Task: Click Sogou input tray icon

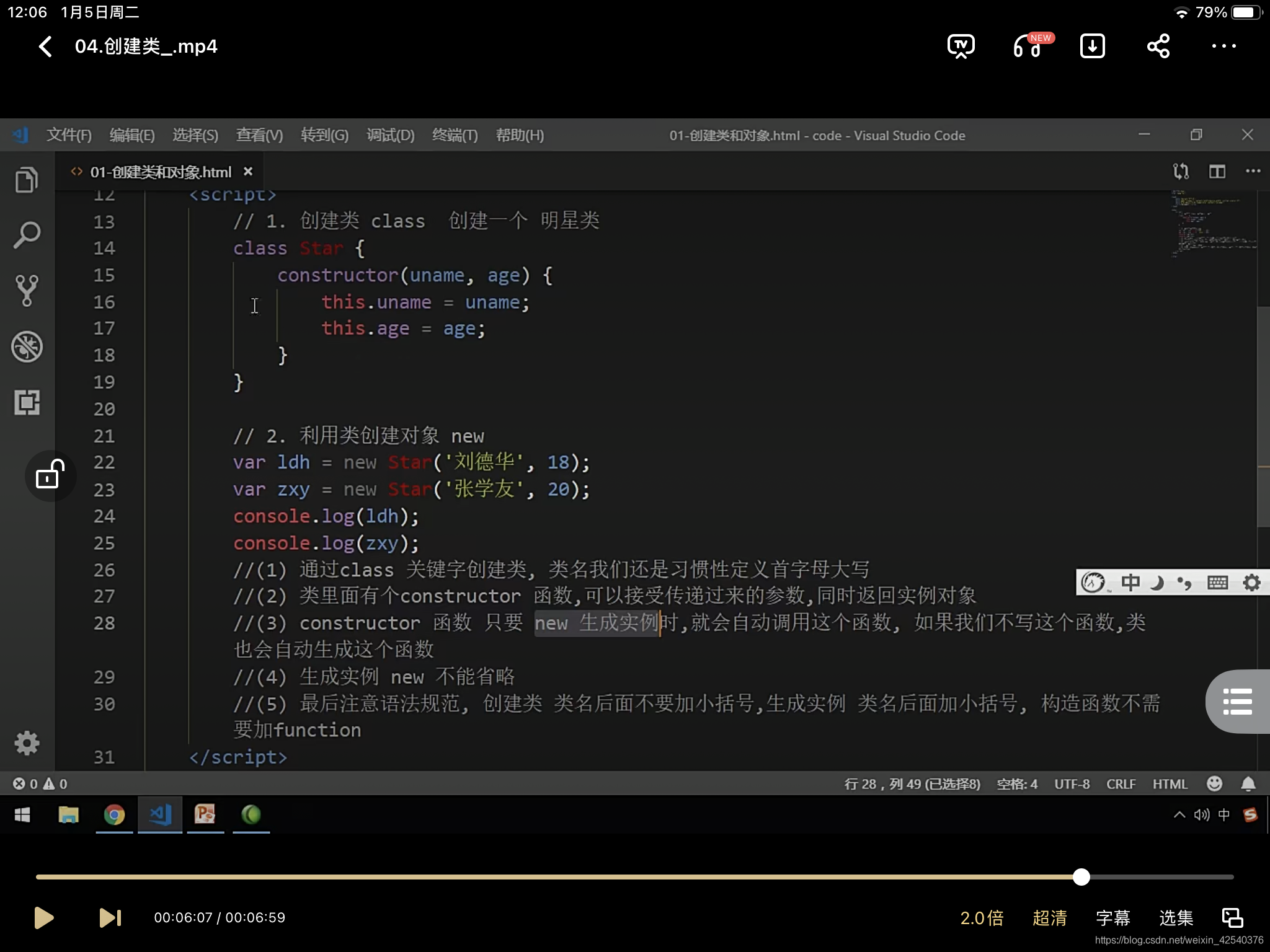Action: [1250, 814]
